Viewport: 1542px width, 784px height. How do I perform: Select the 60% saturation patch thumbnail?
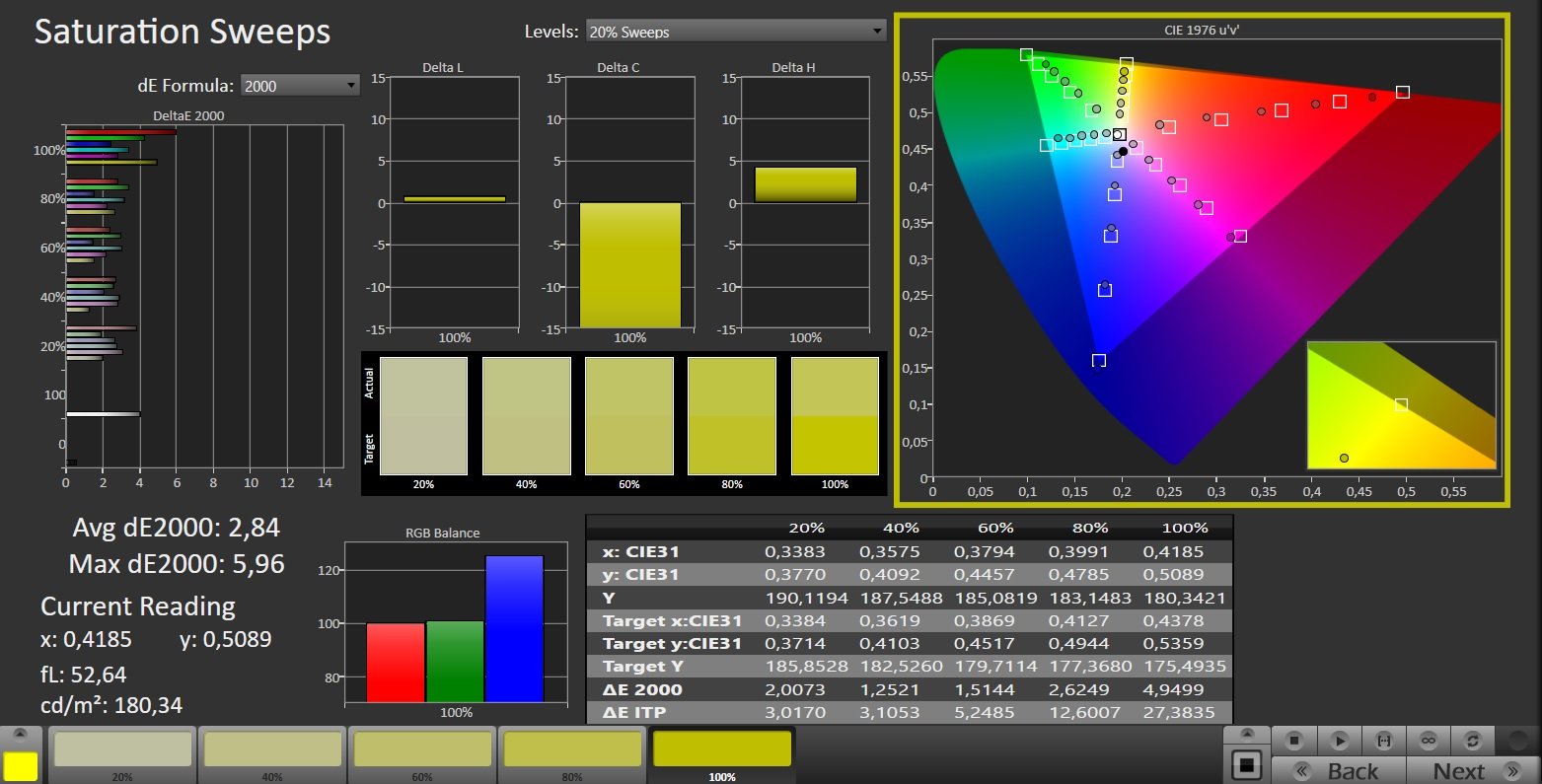[422, 755]
